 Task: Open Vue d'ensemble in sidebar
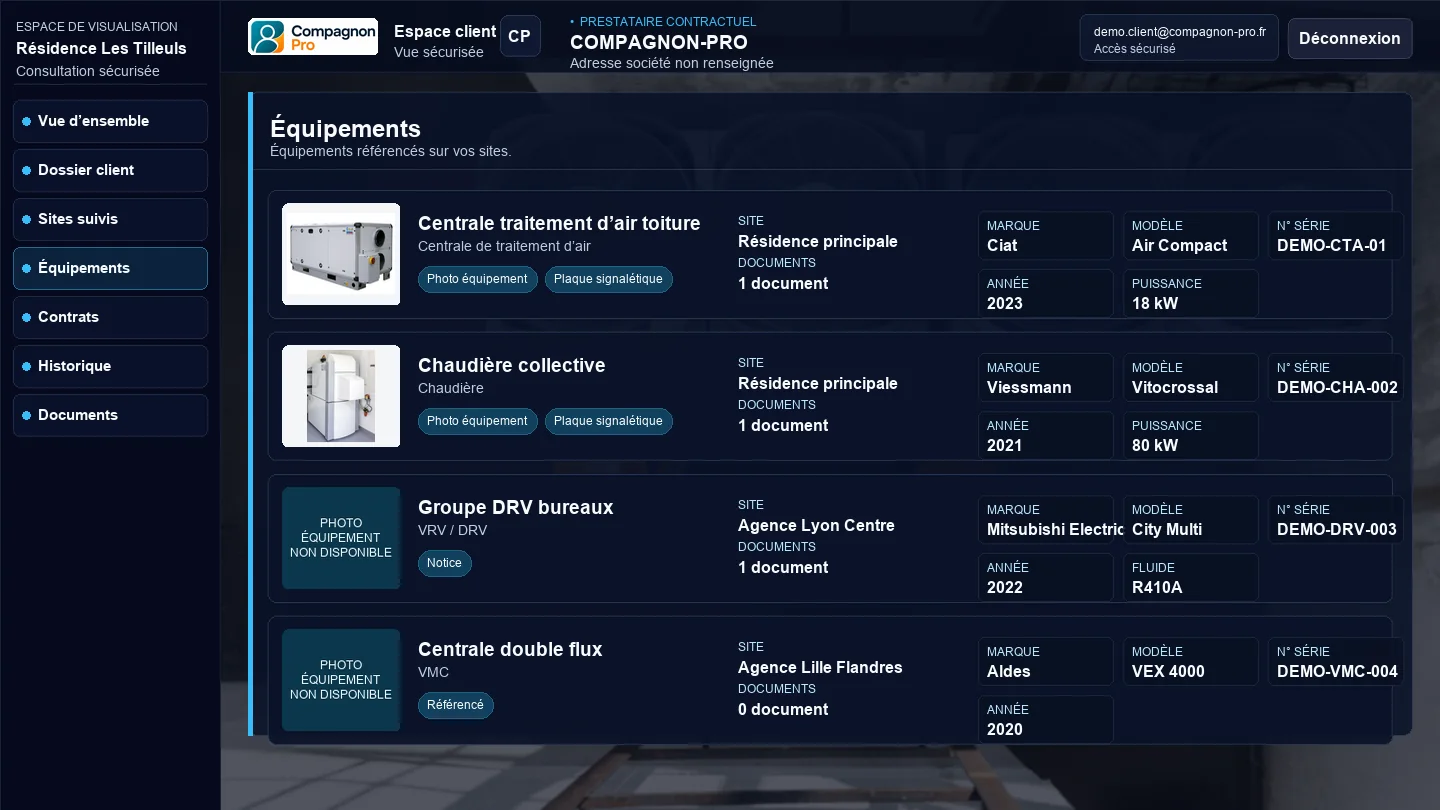tap(110, 121)
